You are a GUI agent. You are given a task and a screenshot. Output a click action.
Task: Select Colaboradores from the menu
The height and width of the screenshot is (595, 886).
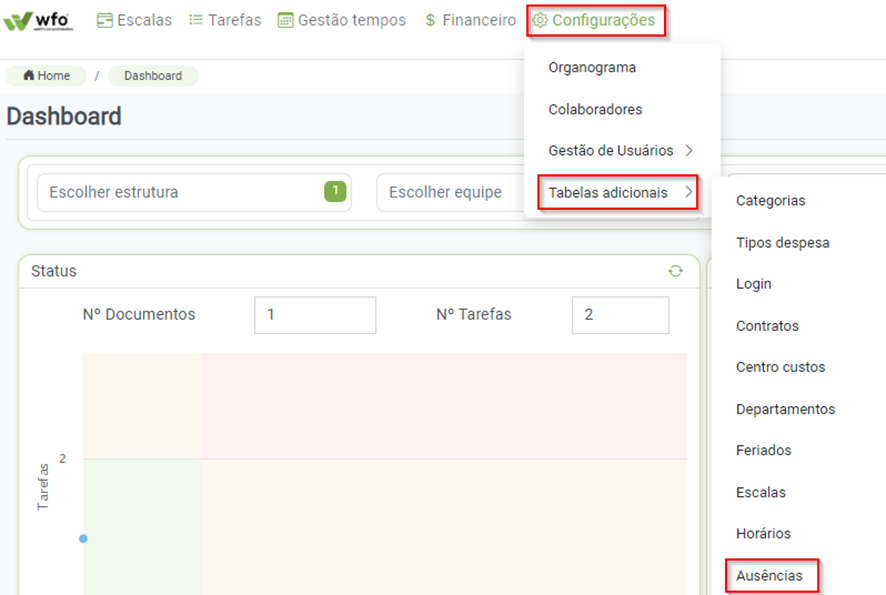595,109
